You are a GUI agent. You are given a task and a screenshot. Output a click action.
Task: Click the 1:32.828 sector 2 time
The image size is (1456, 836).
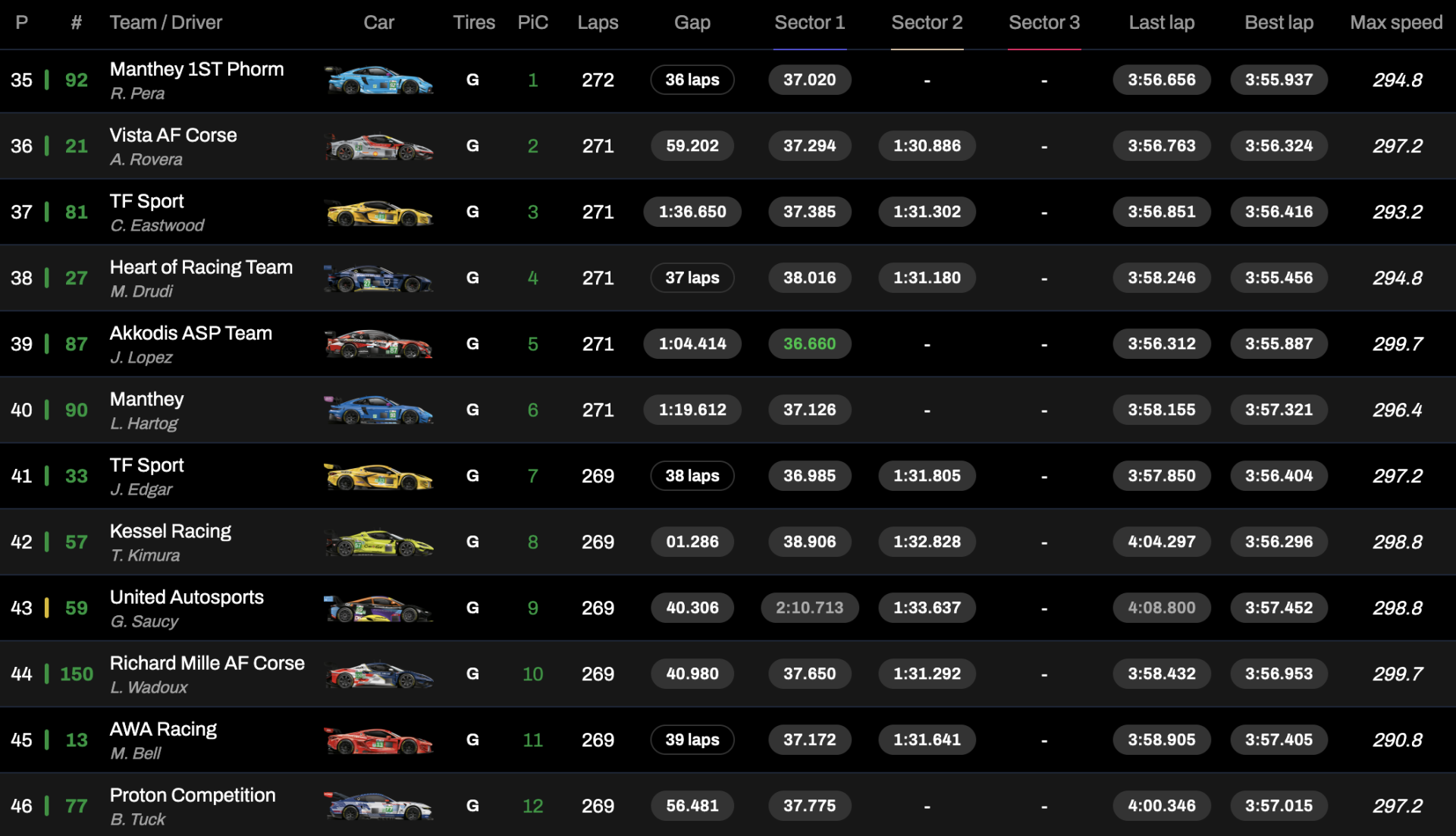927,542
